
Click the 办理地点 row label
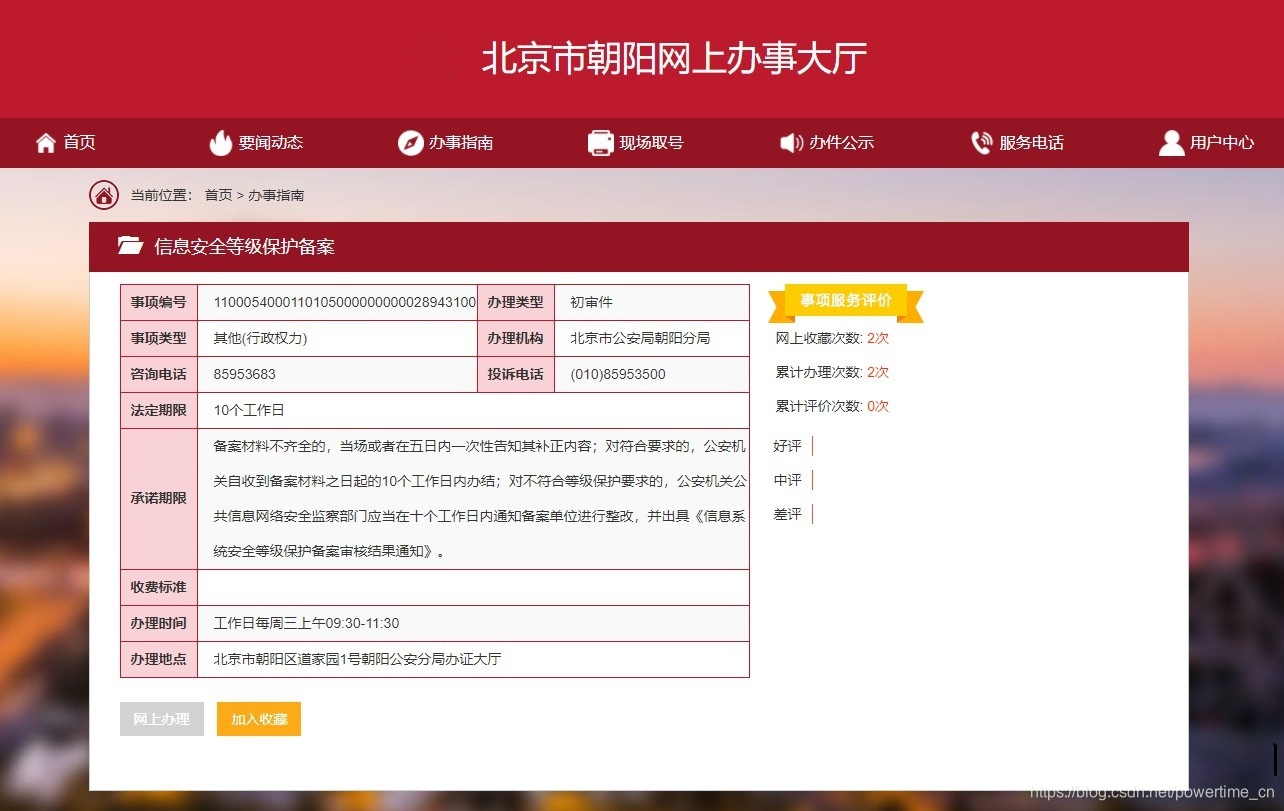click(x=158, y=659)
